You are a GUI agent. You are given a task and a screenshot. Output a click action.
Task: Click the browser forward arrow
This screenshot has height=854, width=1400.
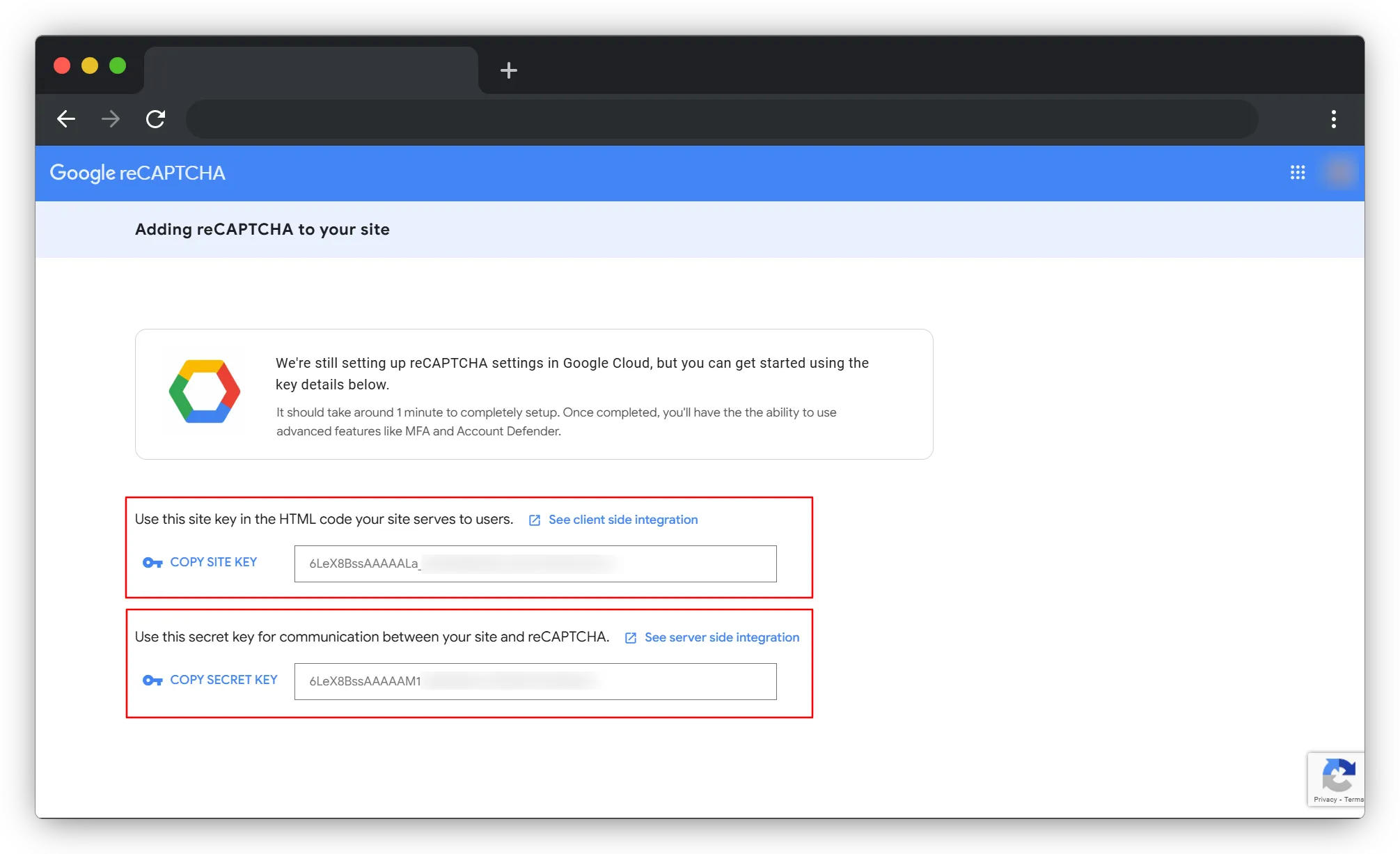[x=111, y=119]
